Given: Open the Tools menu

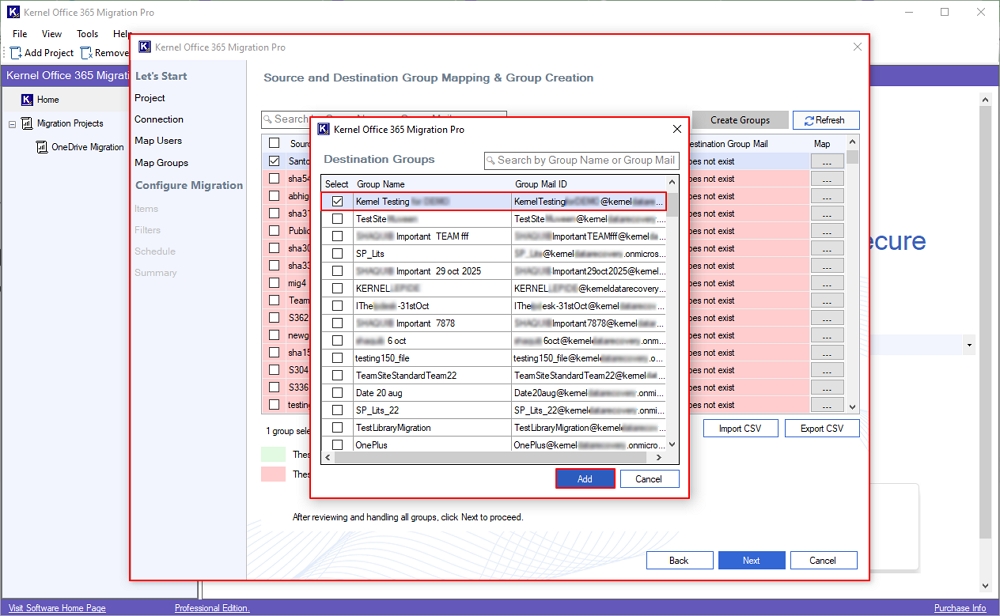Looking at the screenshot, I should tap(87, 34).
